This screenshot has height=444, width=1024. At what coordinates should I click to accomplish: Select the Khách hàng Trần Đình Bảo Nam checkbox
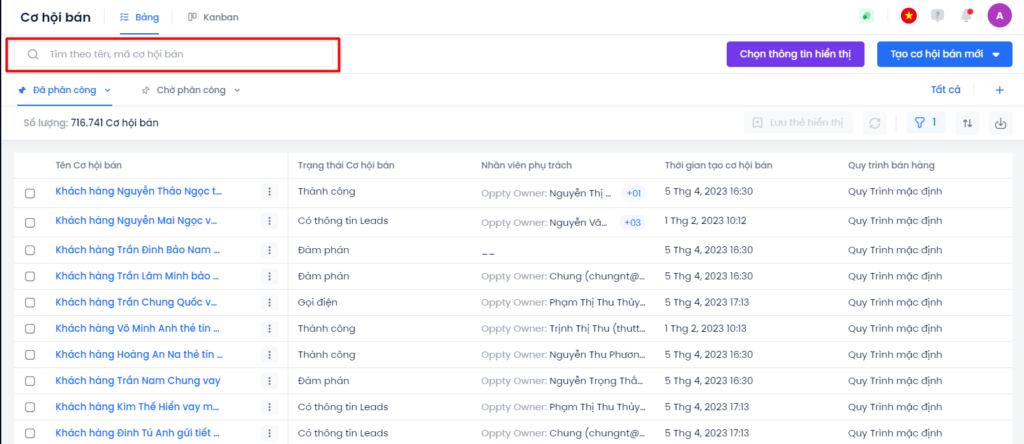click(x=30, y=250)
